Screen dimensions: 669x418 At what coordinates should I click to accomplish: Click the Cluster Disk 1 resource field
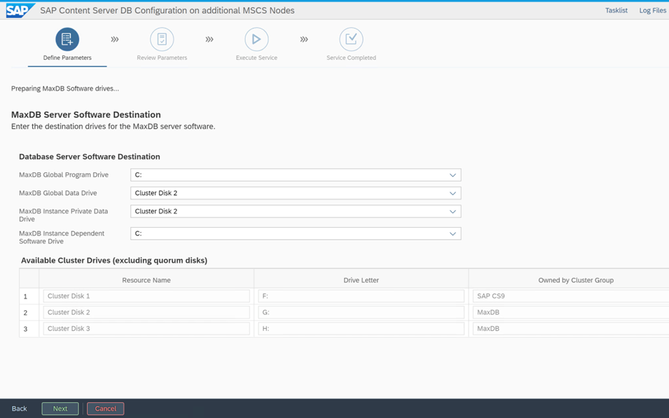pos(146,296)
